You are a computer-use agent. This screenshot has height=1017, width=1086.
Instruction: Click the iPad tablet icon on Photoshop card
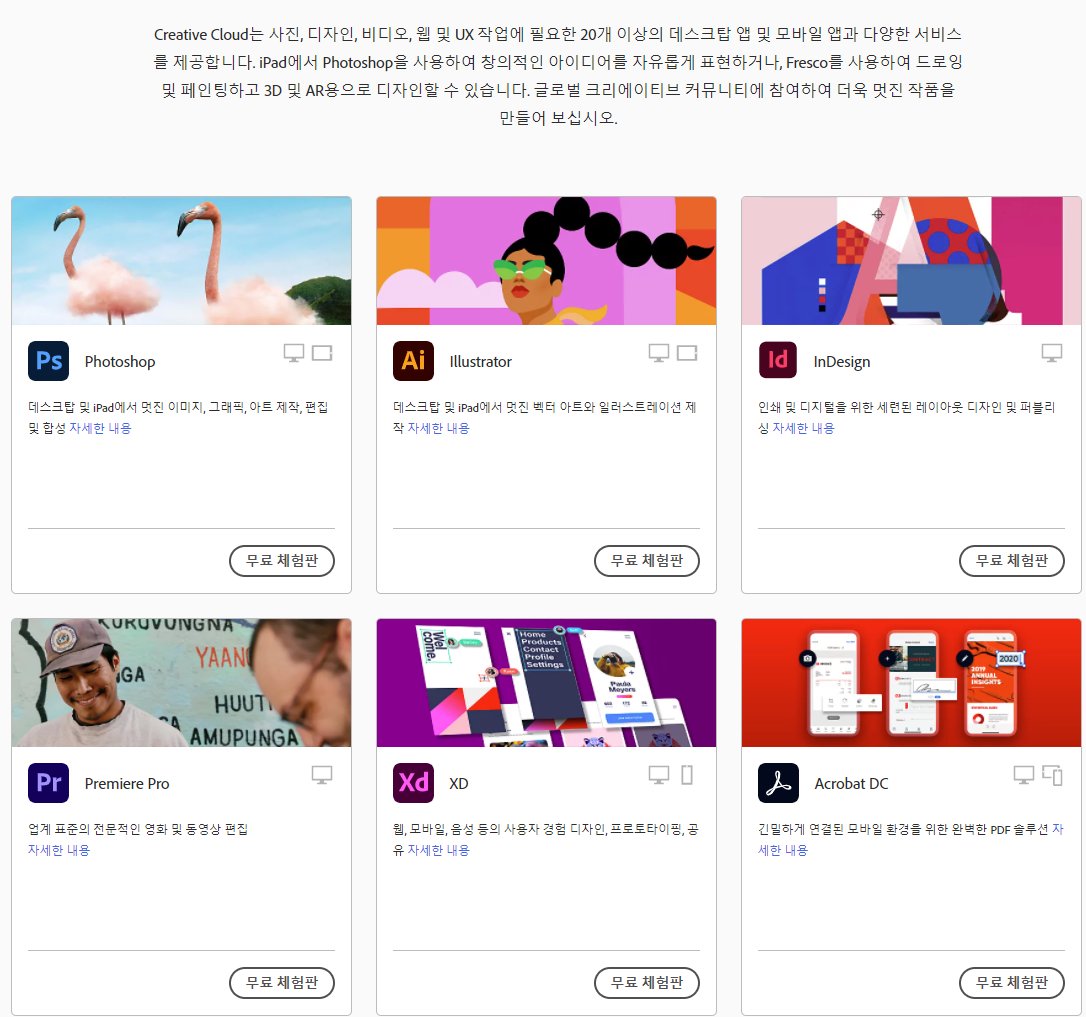pyautogui.click(x=322, y=353)
